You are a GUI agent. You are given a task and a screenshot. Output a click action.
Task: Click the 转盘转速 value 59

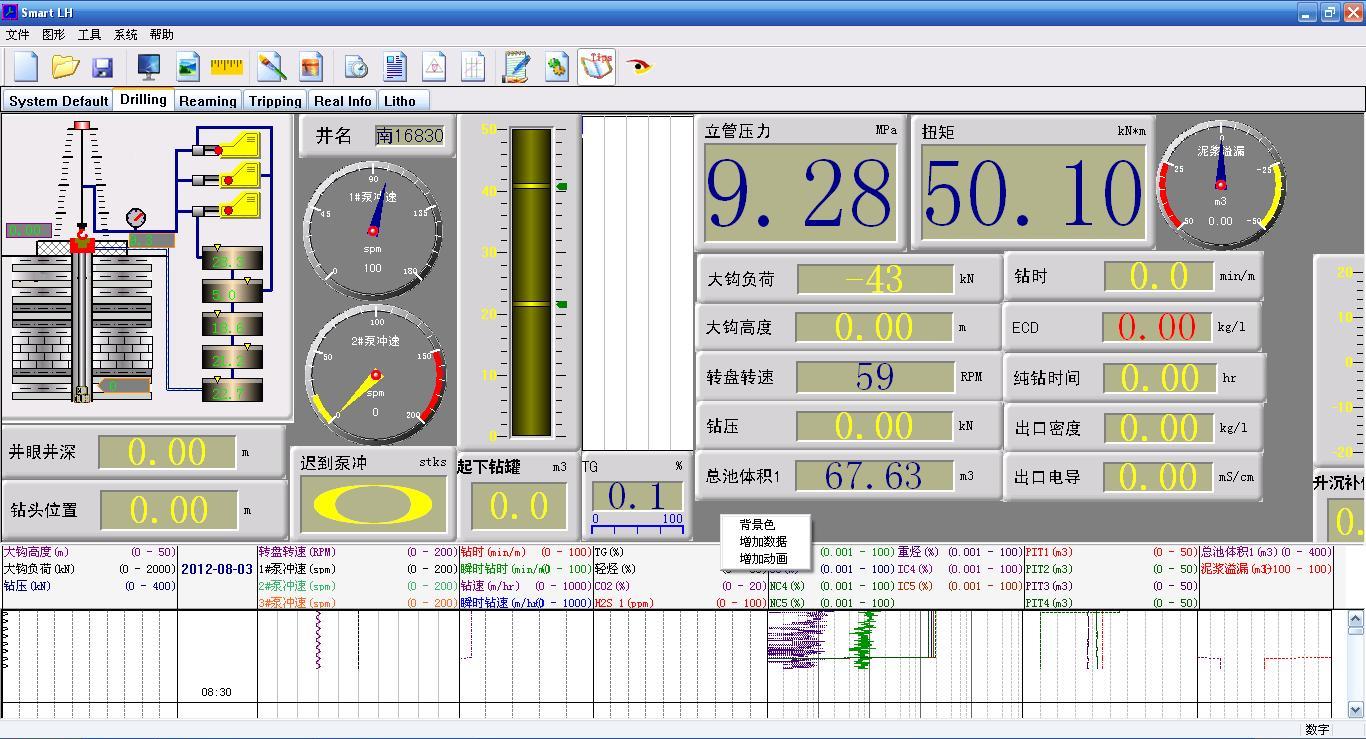point(875,377)
